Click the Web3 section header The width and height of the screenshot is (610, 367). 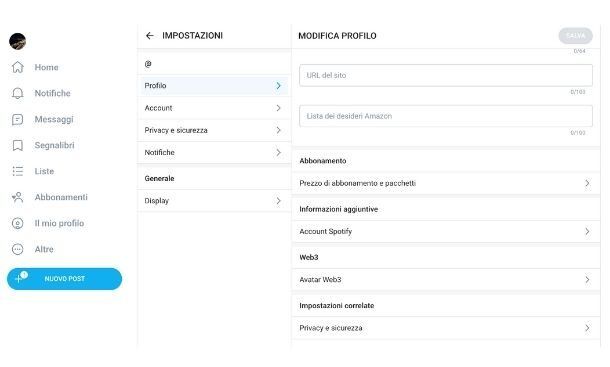pyautogui.click(x=309, y=257)
